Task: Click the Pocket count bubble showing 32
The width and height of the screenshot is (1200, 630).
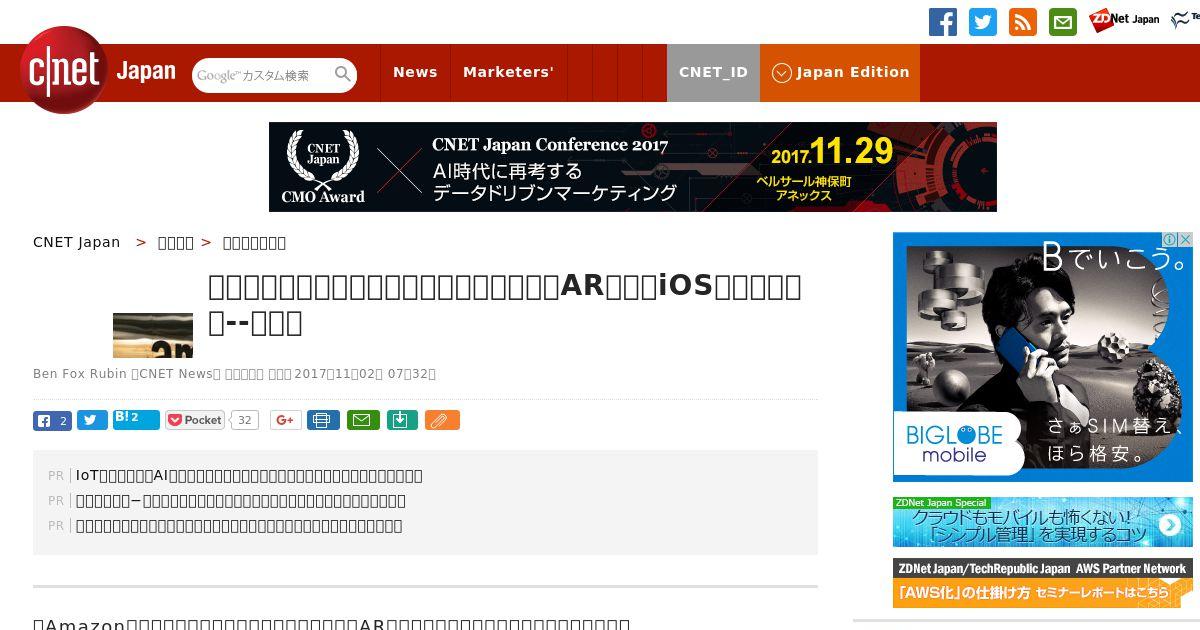Action: coord(245,420)
